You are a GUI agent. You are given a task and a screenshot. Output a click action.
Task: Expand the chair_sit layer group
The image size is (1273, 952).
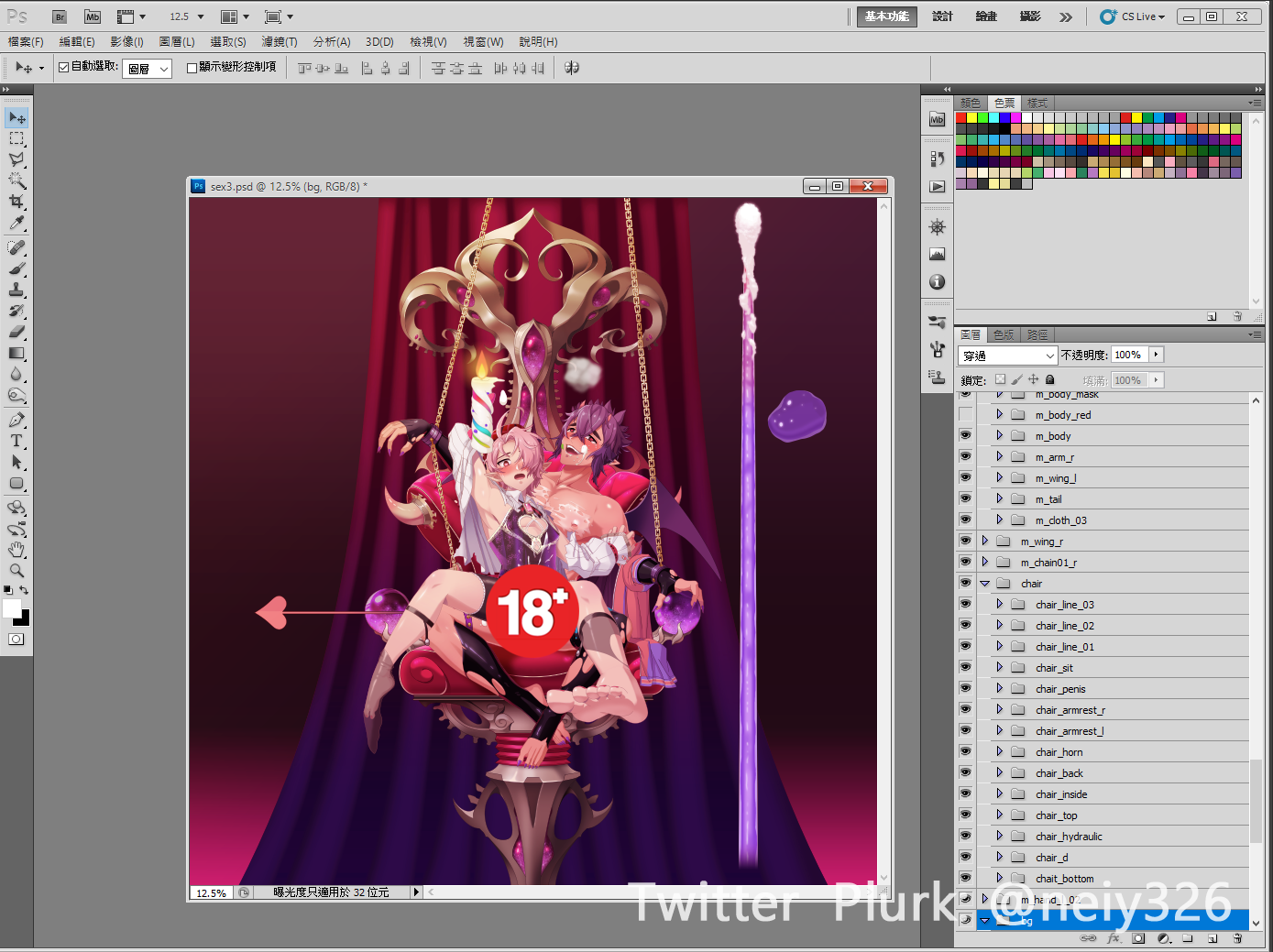(1000, 668)
